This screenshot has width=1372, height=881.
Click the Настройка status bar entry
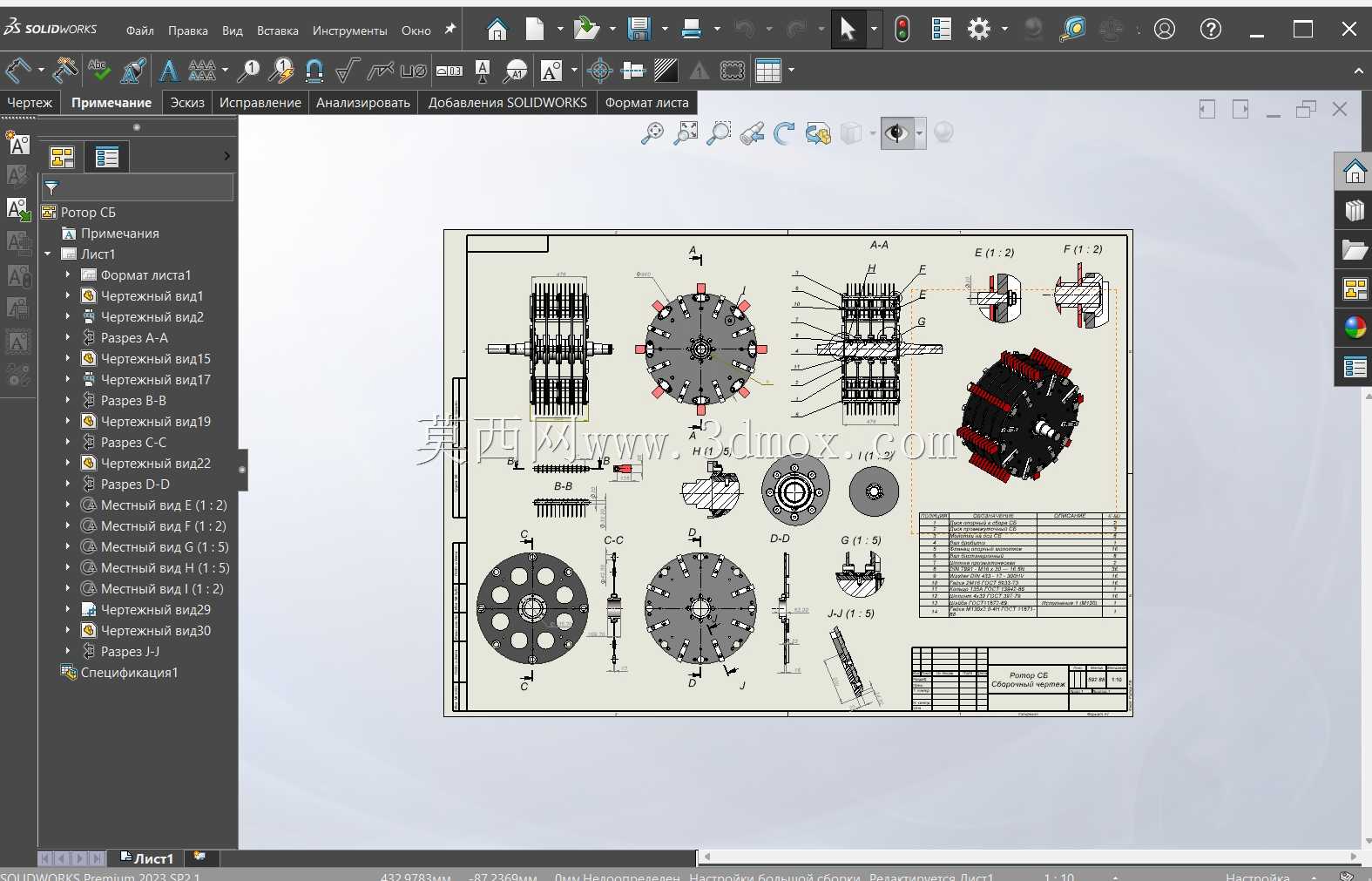(x=1257, y=877)
